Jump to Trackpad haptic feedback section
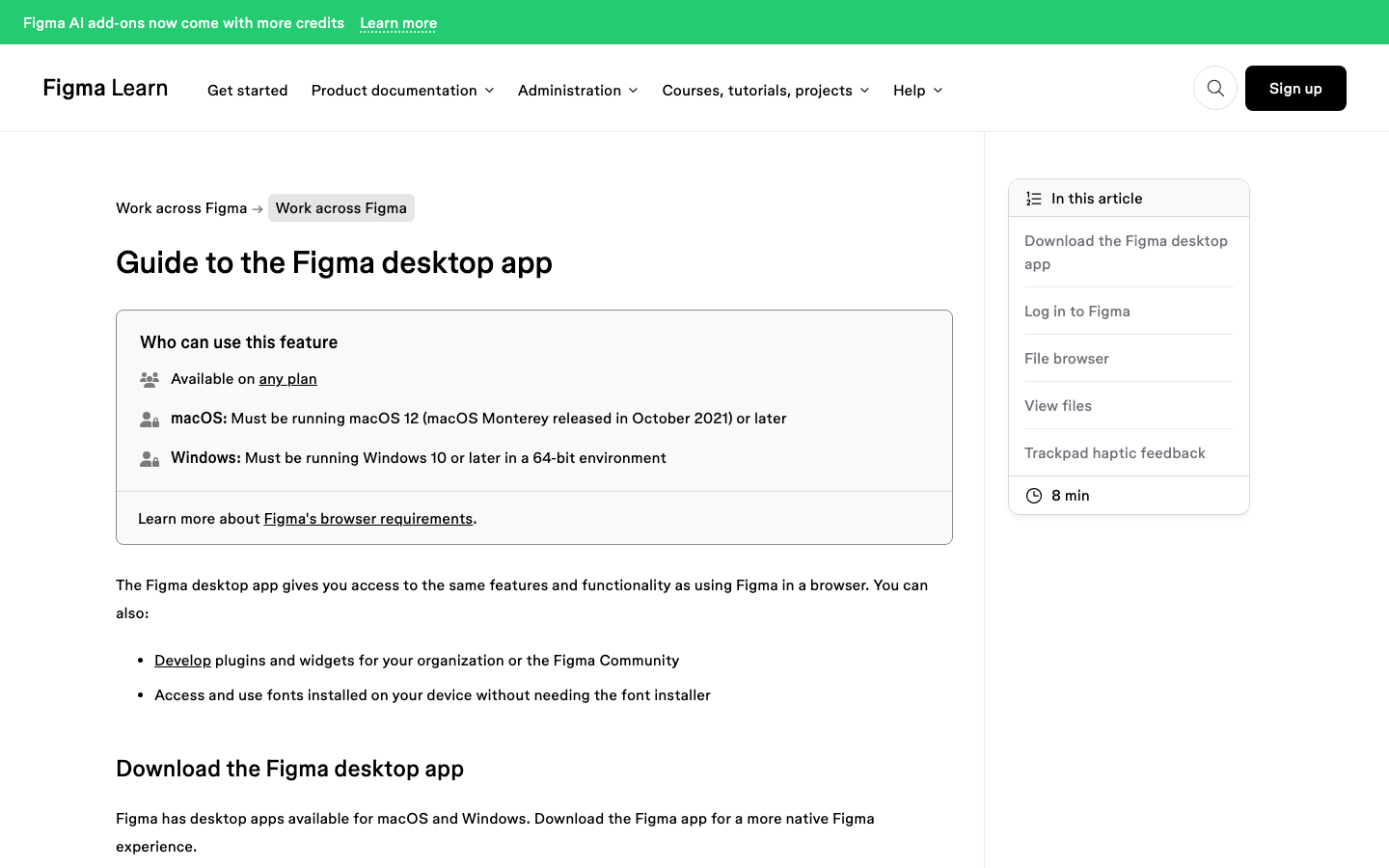This screenshot has width=1389, height=868. pyautogui.click(x=1115, y=453)
